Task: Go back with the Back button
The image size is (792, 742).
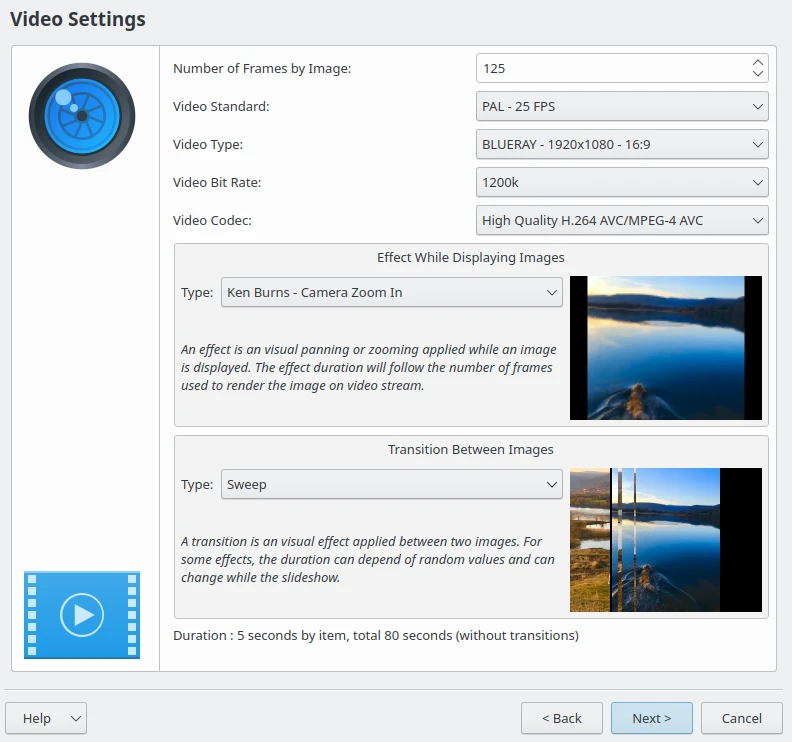Action: [x=561, y=718]
